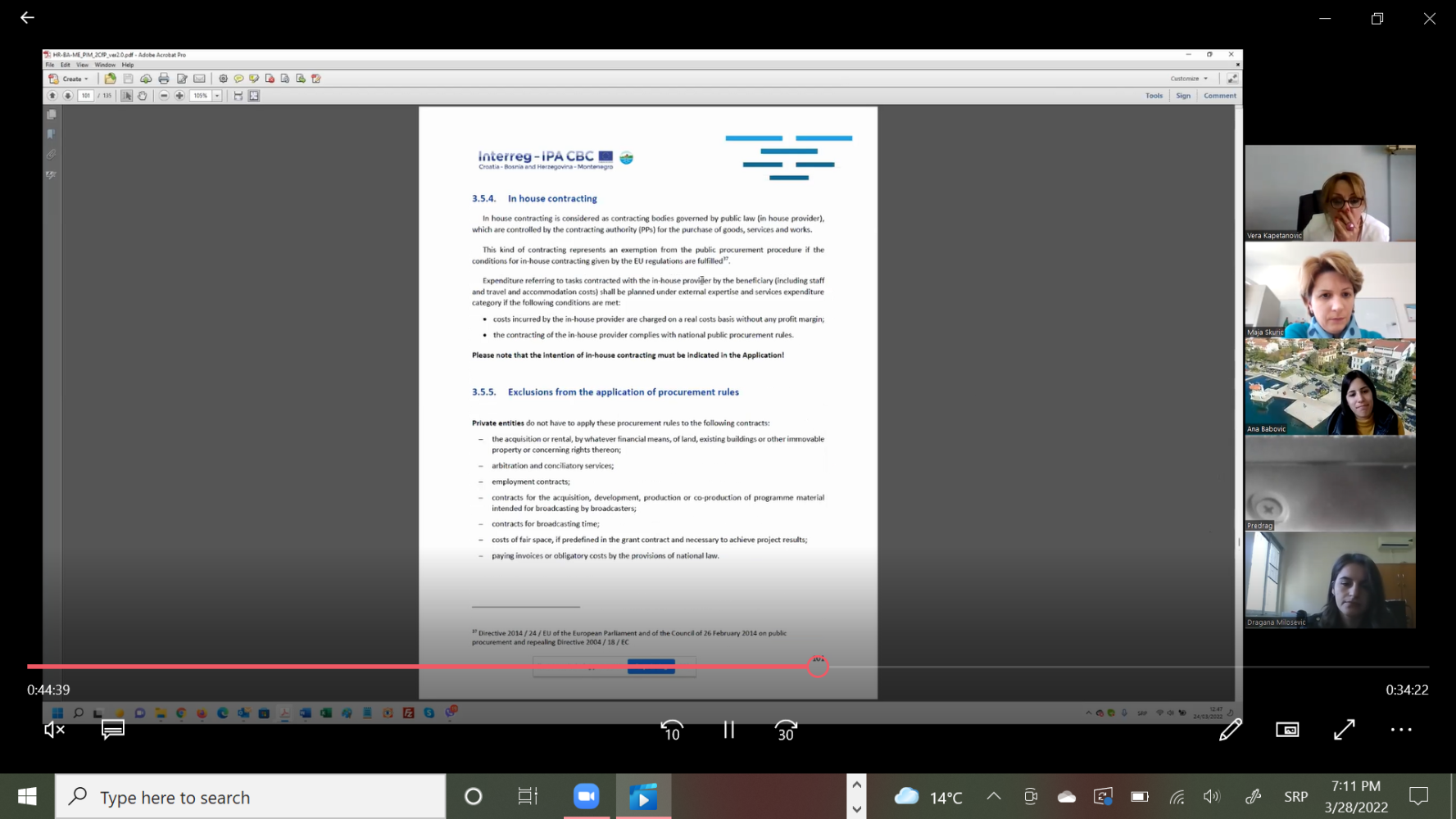Click the taskbar scroll down arrow
The image size is (1456, 819).
point(856,809)
